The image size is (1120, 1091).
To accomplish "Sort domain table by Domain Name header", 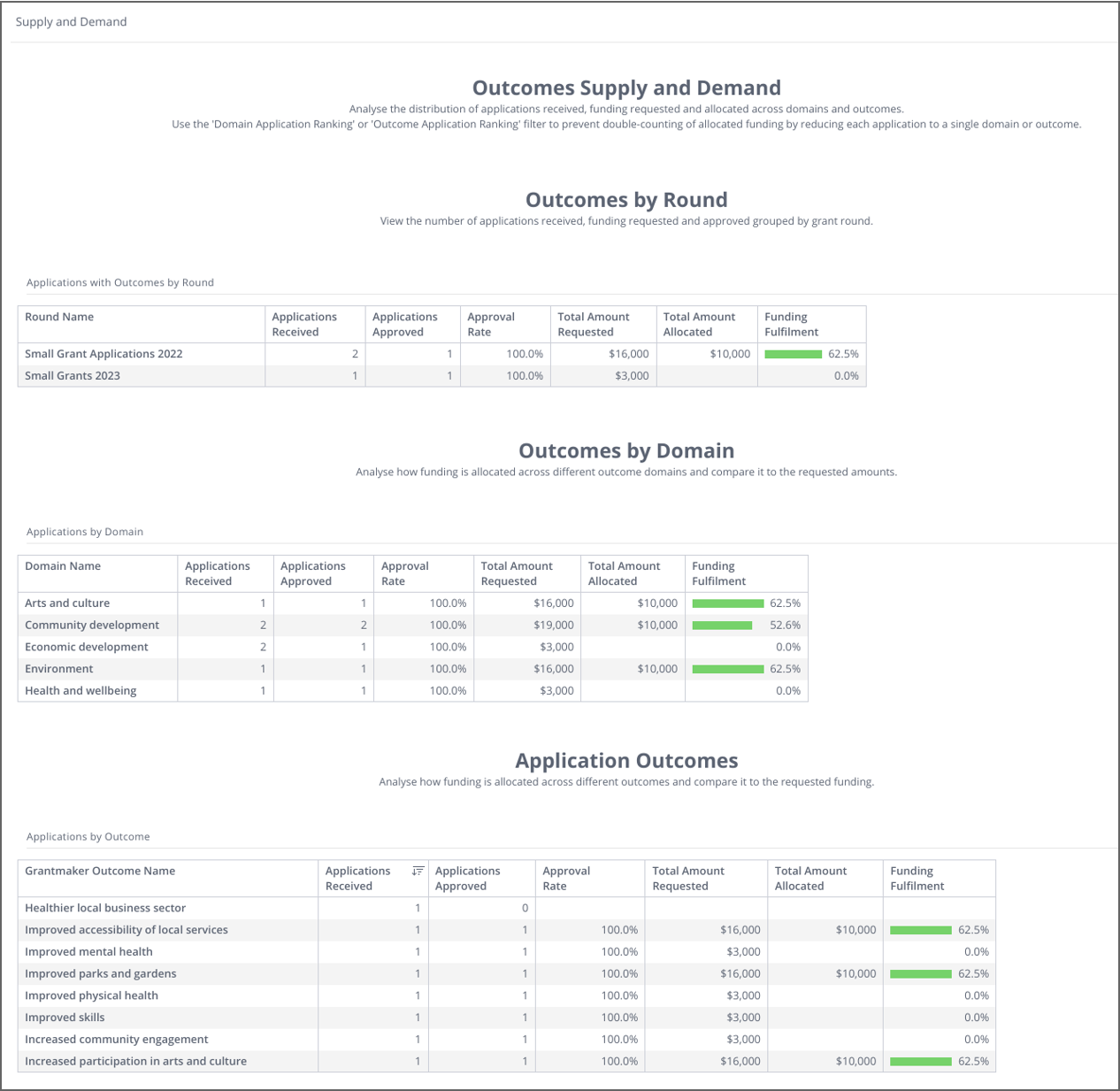I will tap(63, 566).
